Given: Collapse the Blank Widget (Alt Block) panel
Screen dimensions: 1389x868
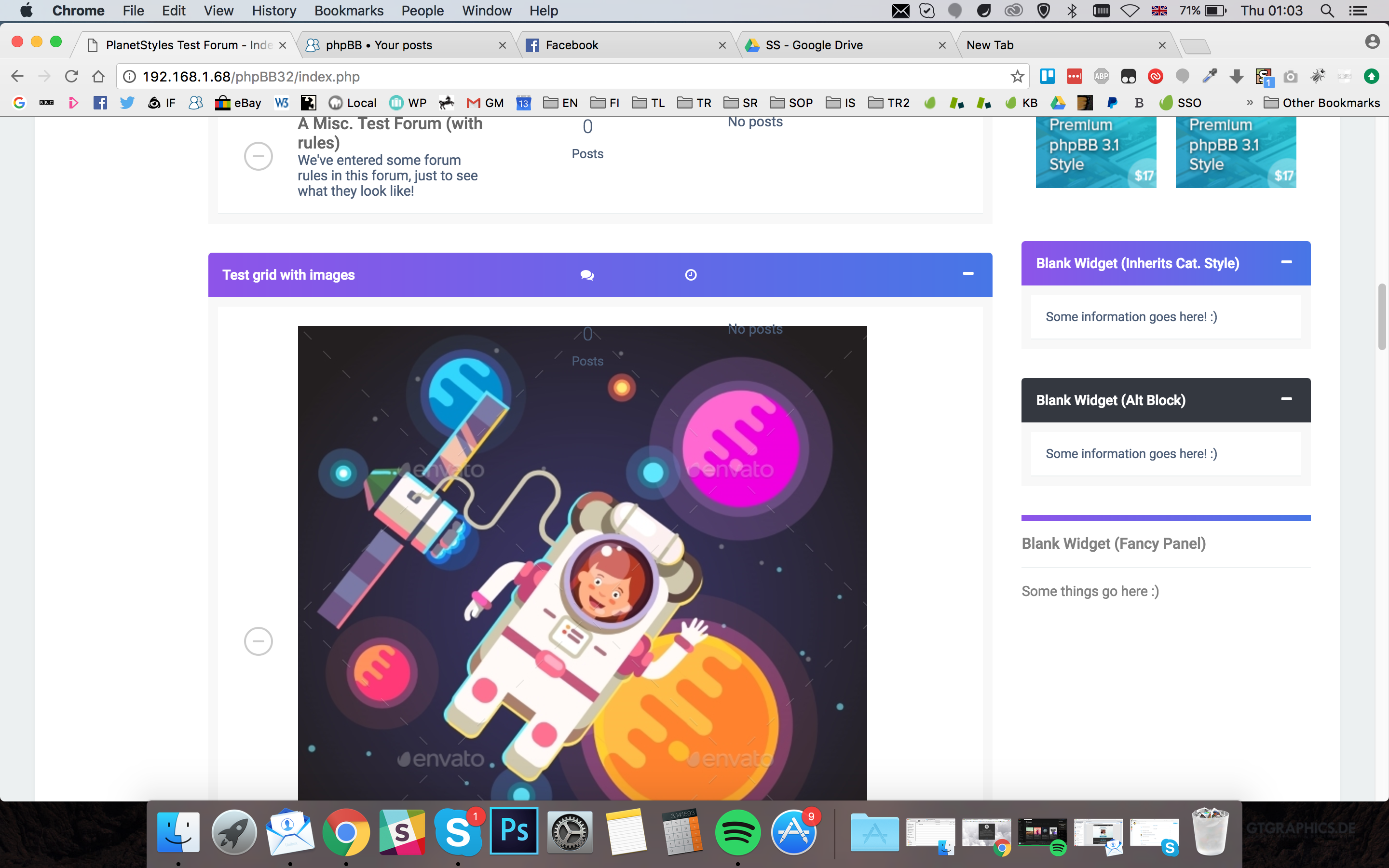Looking at the screenshot, I should tap(1286, 399).
